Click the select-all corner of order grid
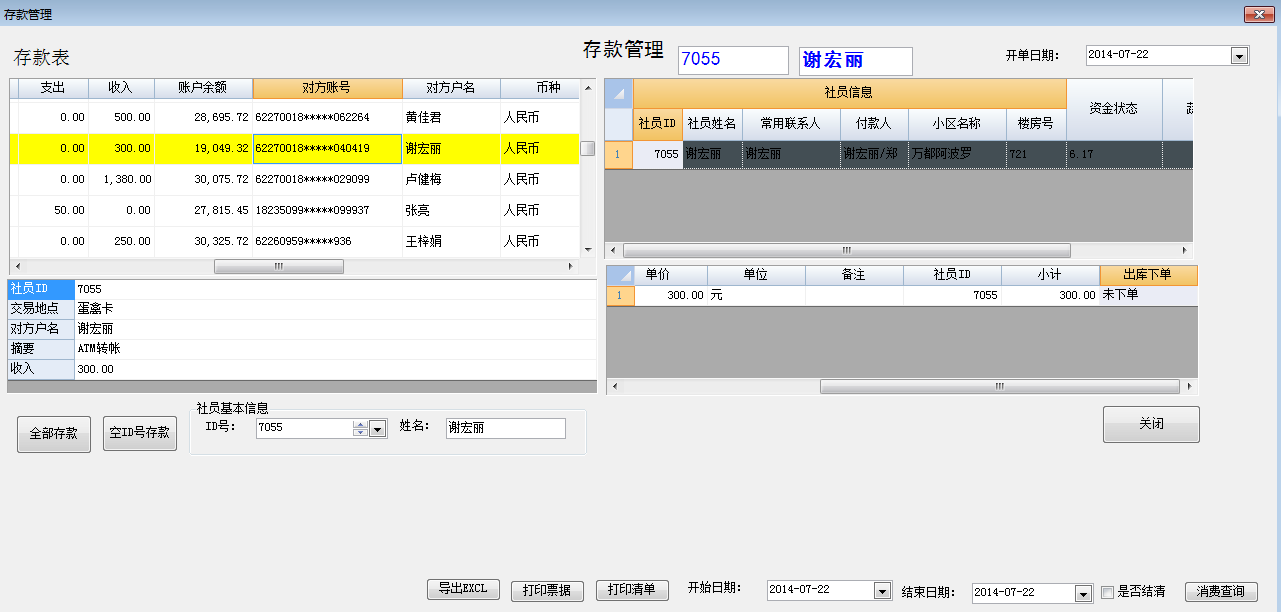 620,275
